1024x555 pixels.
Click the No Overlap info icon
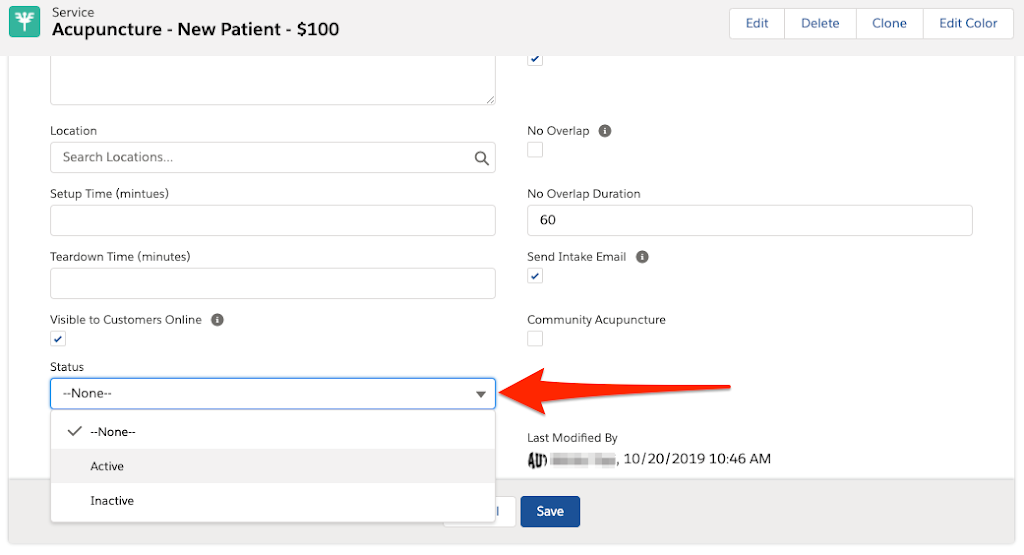[605, 131]
